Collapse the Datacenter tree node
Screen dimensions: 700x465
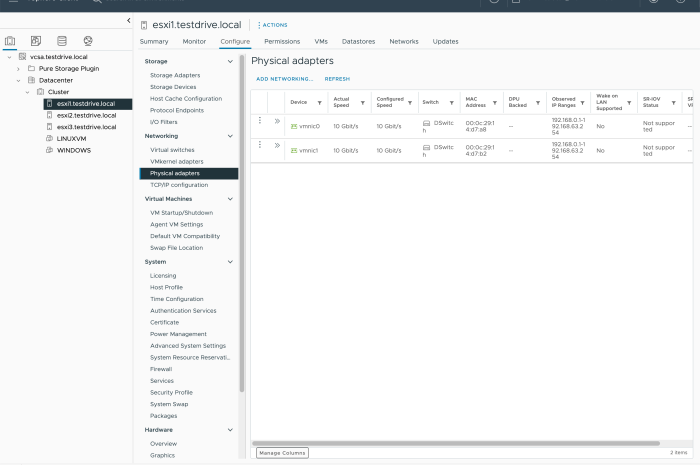[x=18, y=80]
